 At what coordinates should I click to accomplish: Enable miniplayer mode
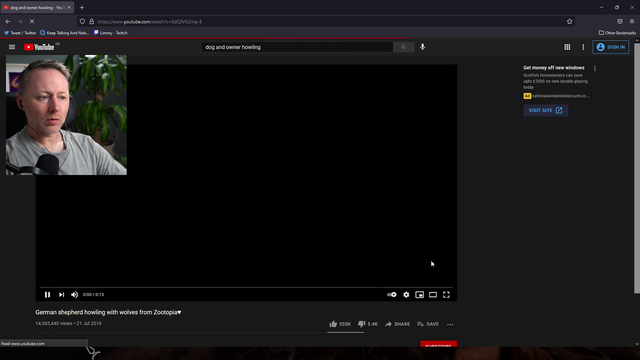click(x=419, y=294)
